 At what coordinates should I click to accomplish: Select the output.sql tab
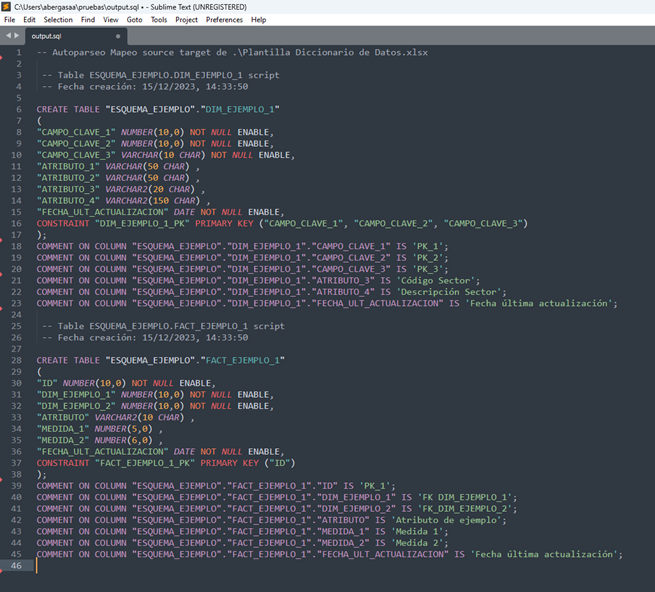tap(75, 36)
